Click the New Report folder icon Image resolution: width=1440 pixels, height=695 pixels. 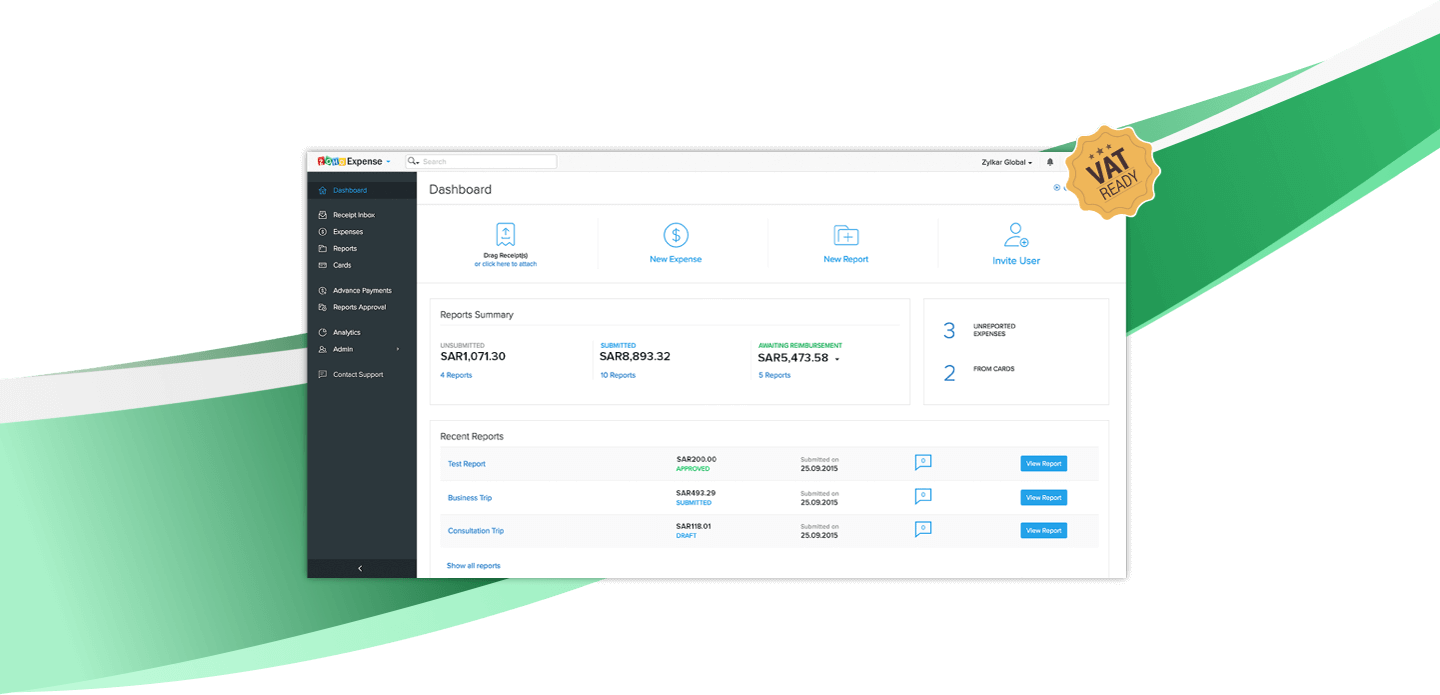click(x=846, y=235)
